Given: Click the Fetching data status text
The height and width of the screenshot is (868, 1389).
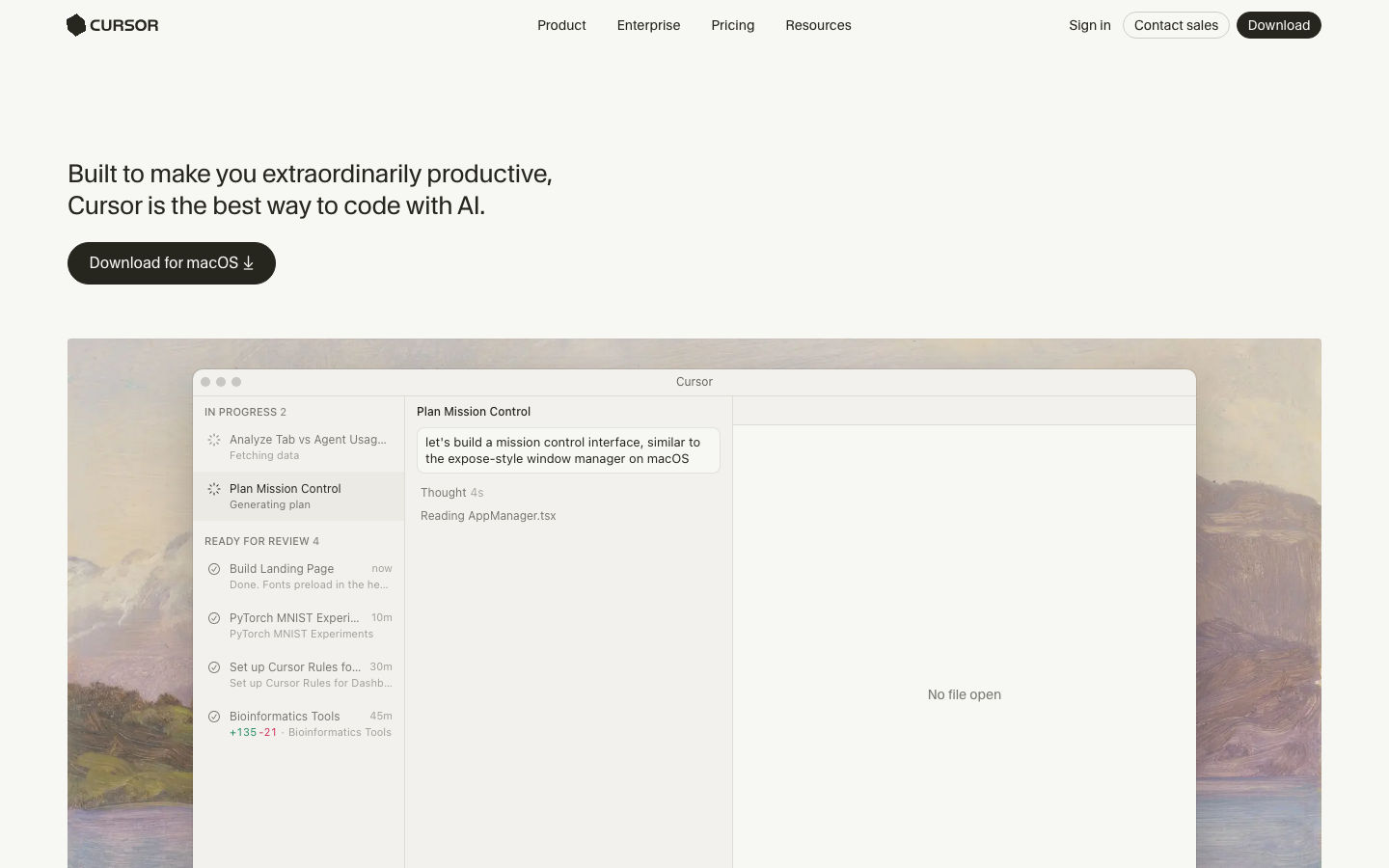Looking at the screenshot, I should (264, 456).
